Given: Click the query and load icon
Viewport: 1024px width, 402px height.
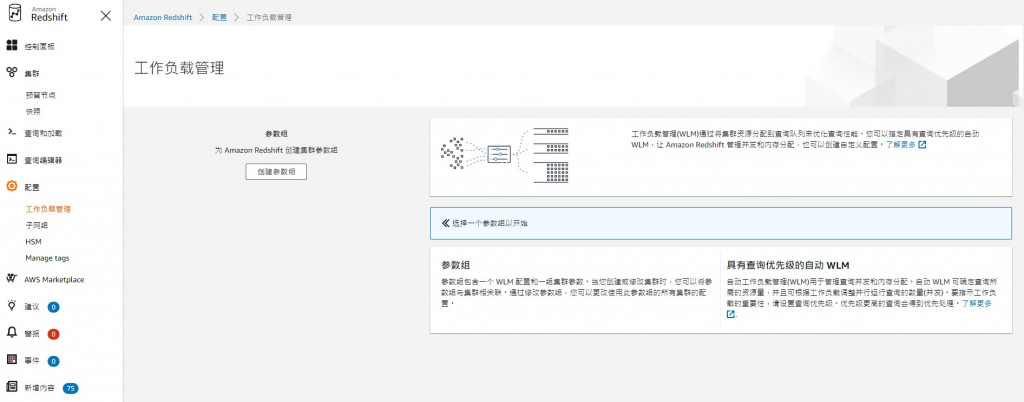Looking at the screenshot, I should pos(12,132).
